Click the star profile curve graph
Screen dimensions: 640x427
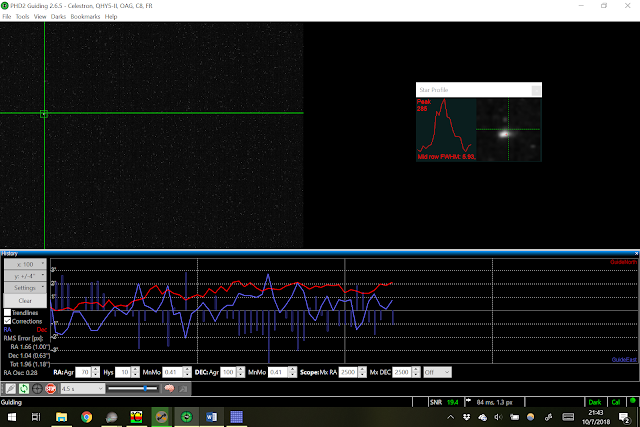coord(446,129)
